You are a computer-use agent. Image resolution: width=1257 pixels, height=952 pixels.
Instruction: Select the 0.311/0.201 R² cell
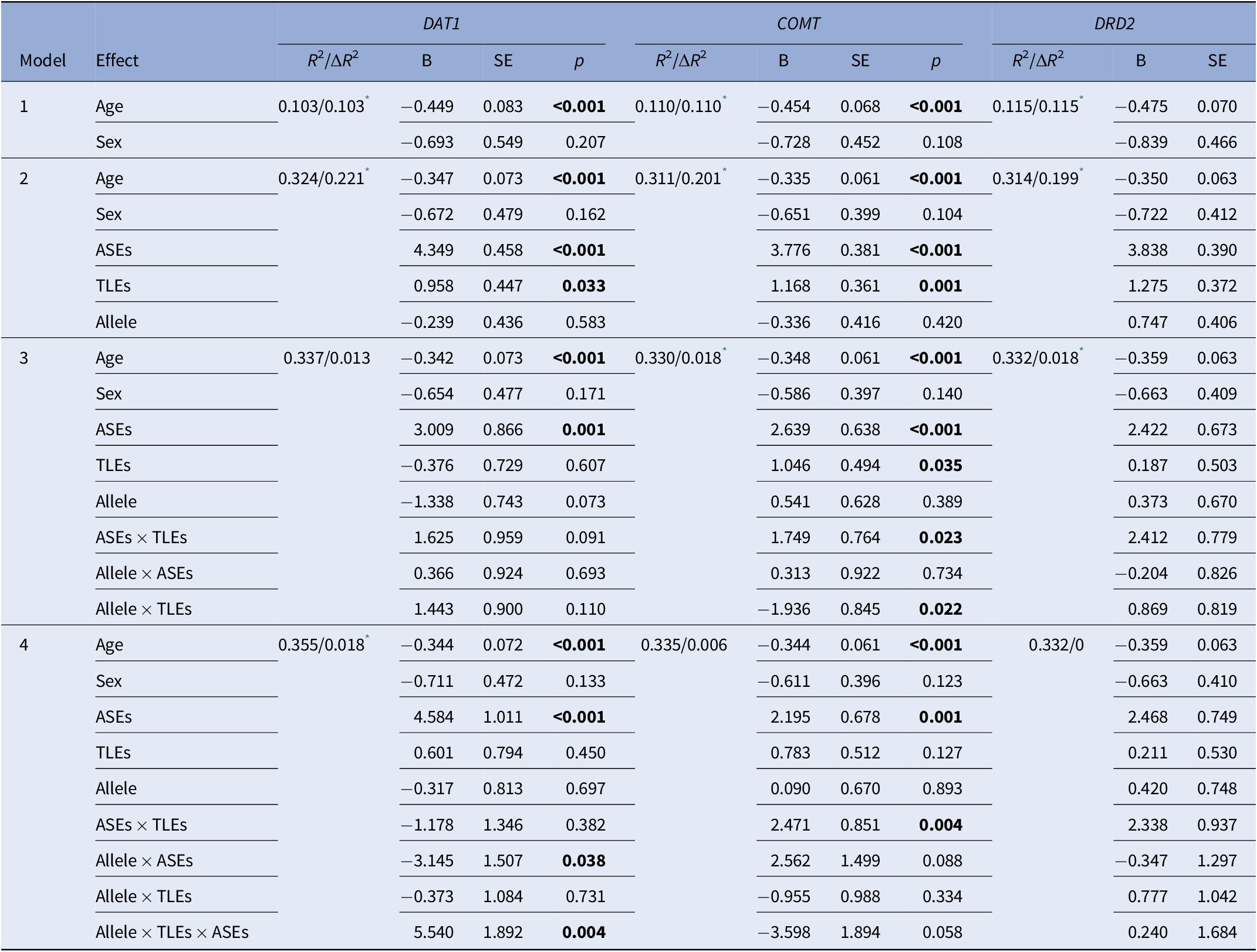[678, 178]
